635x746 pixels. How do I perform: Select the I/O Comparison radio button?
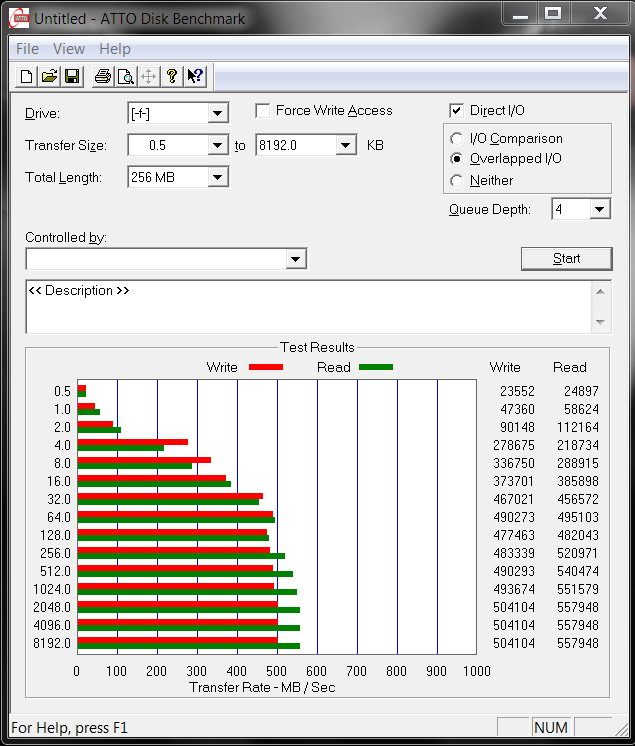[457, 139]
